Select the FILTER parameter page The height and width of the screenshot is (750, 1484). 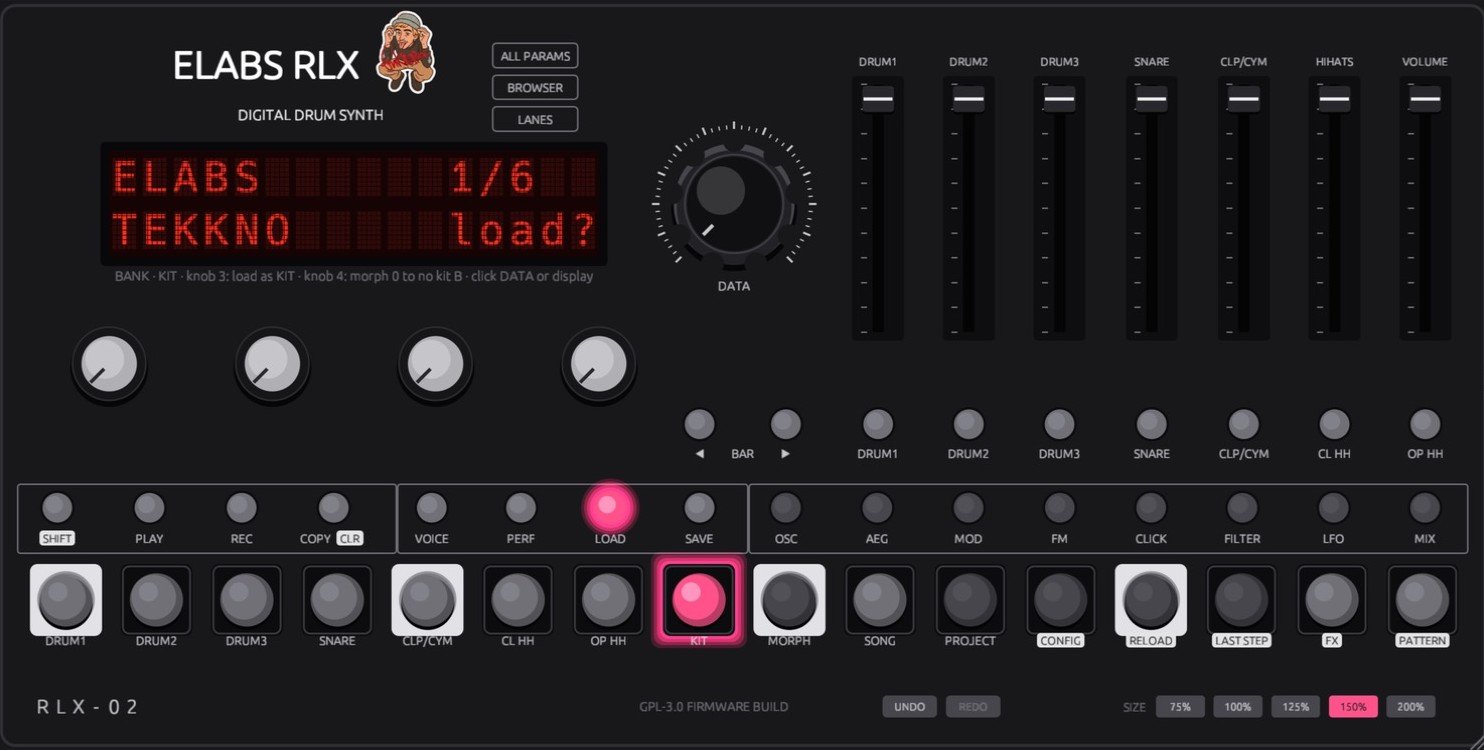coord(1242,508)
